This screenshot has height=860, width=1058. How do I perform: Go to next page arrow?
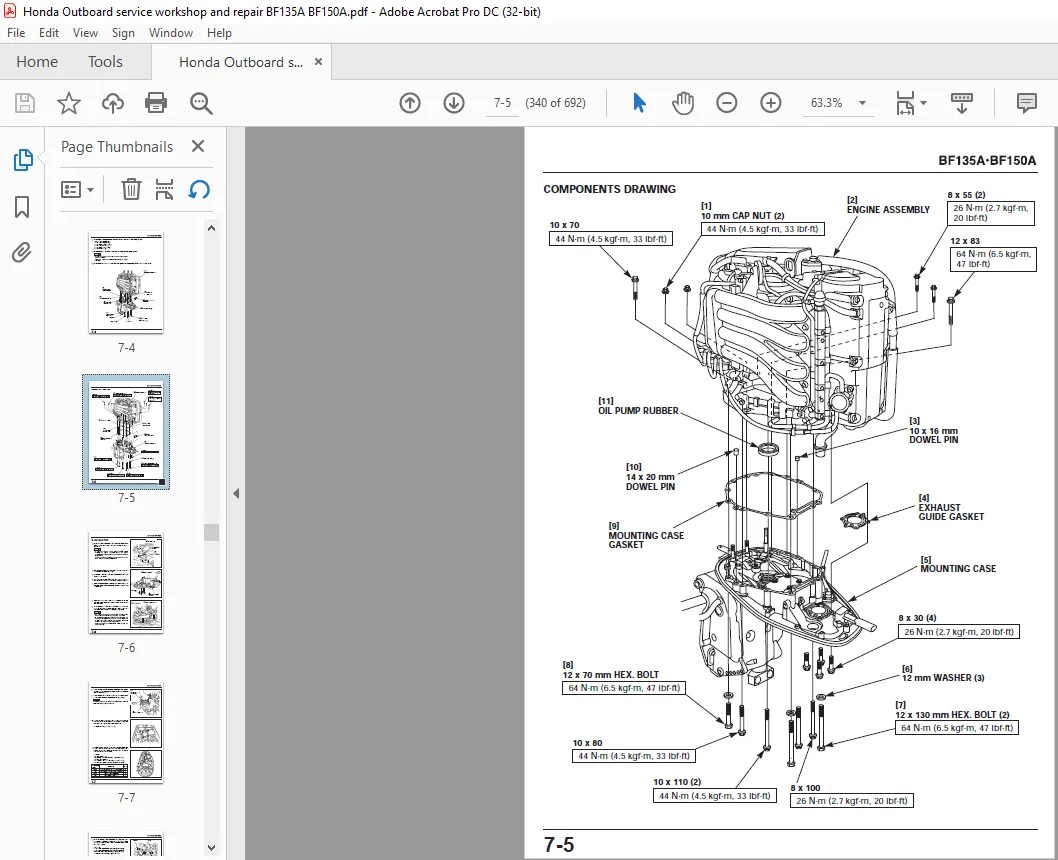[x=454, y=103]
